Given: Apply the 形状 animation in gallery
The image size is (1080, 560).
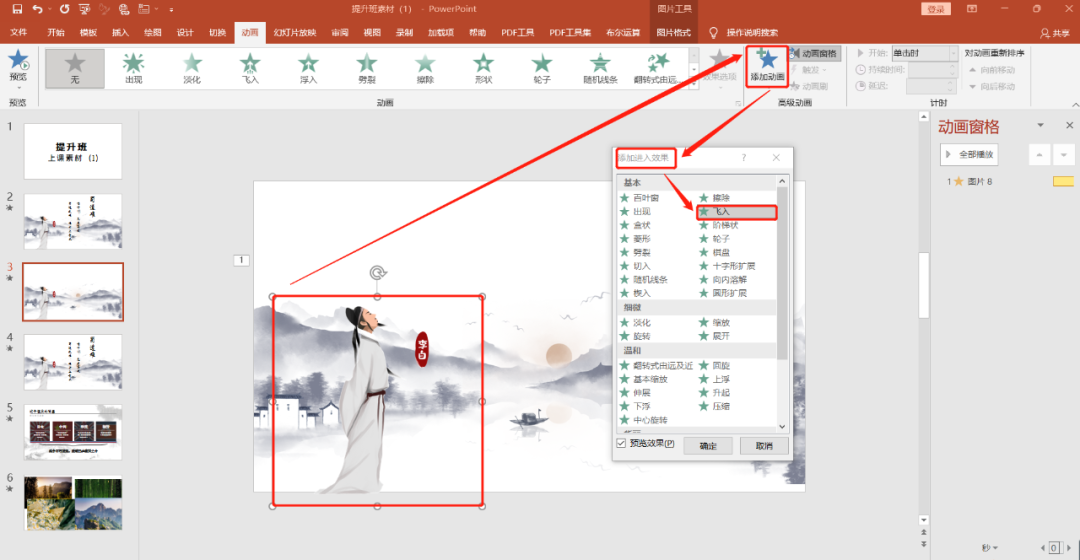Looking at the screenshot, I should click(484, 68).
